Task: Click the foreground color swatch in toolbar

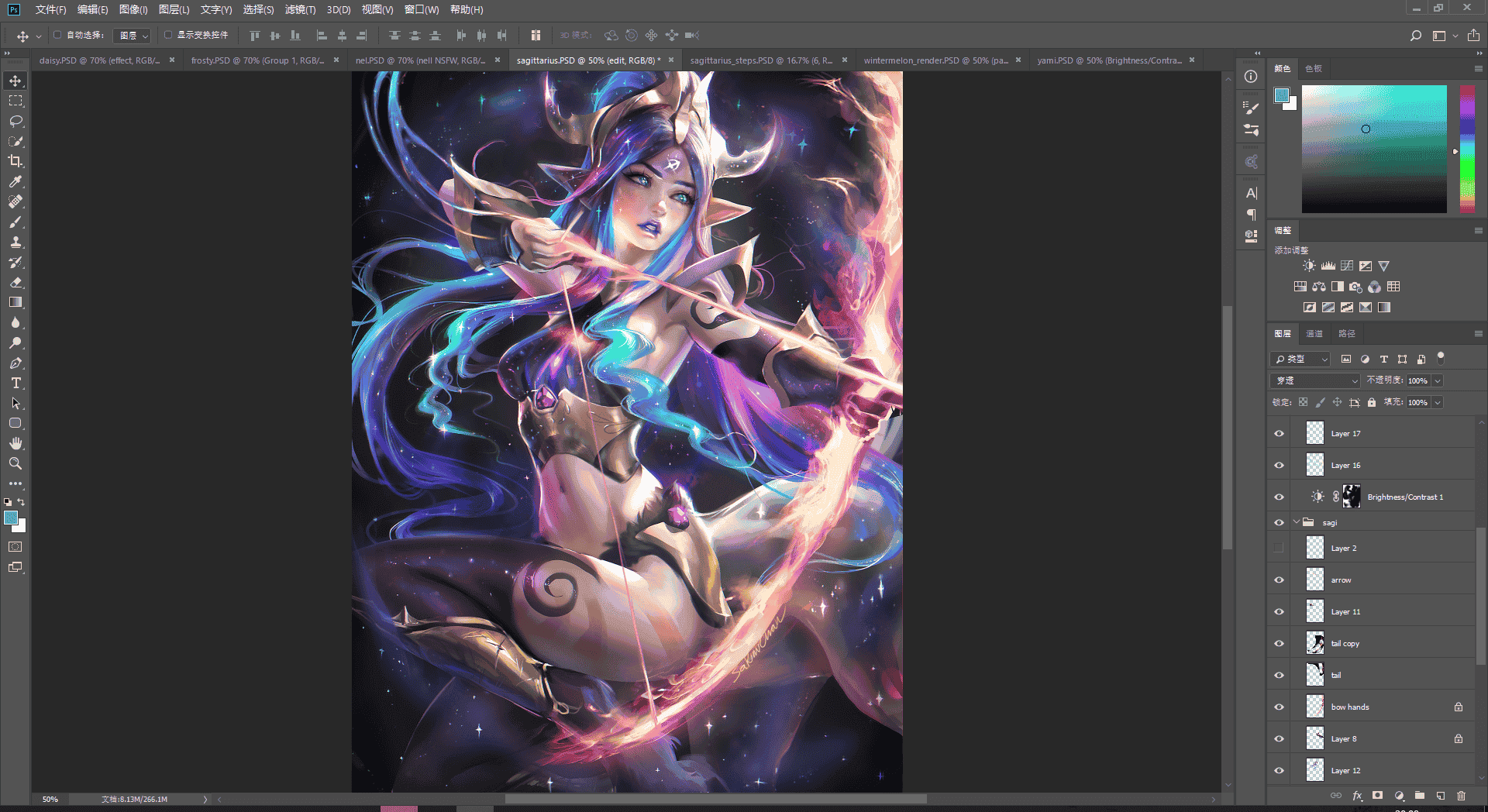Action: (11, 518)
